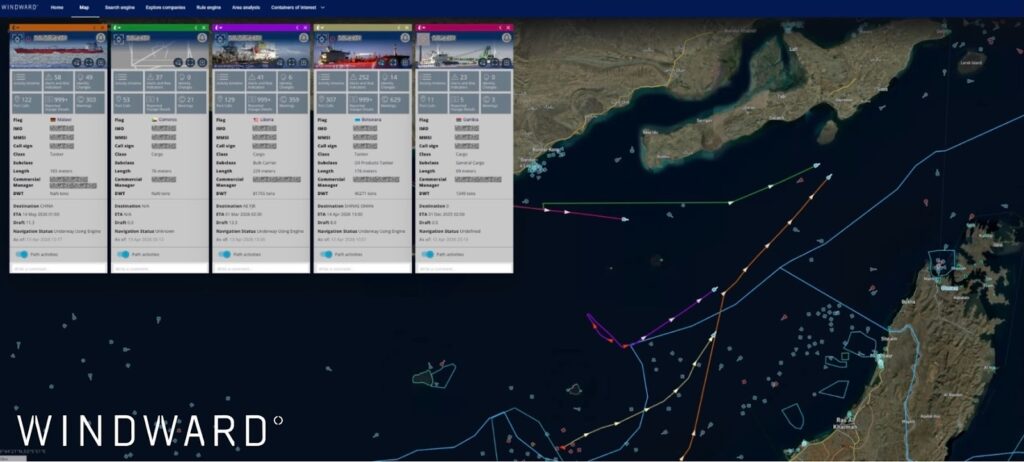Click target icon on Malawi vessel card
The height and width of the screenshot is (462, 1024).
coord(18,39)
